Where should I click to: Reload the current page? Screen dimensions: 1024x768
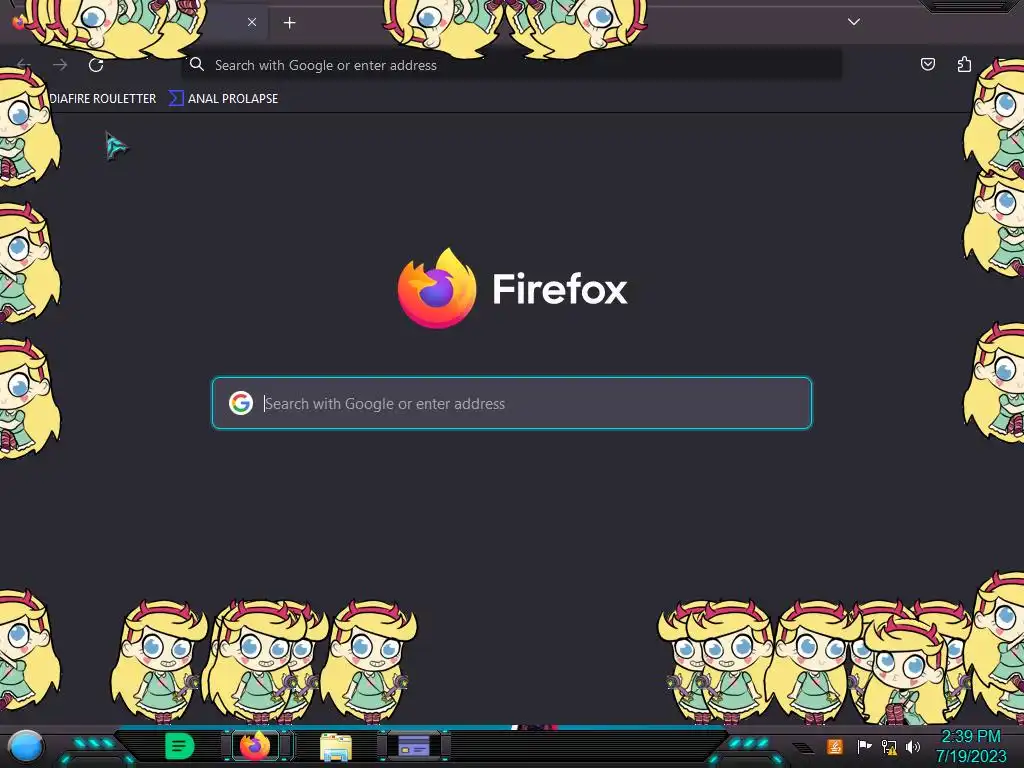point(96,65)
